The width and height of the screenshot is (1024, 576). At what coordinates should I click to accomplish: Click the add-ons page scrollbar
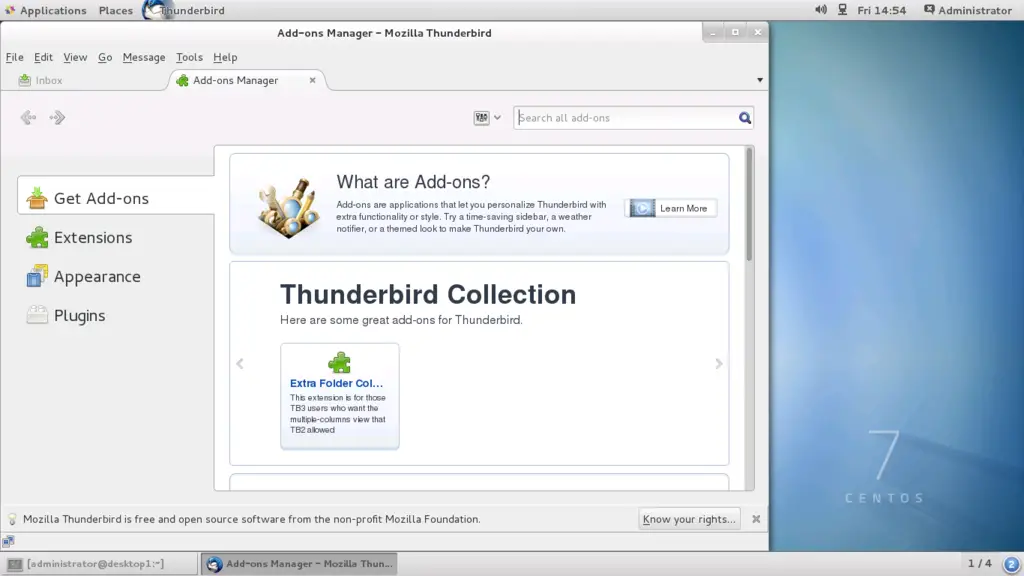click(749, 204)
